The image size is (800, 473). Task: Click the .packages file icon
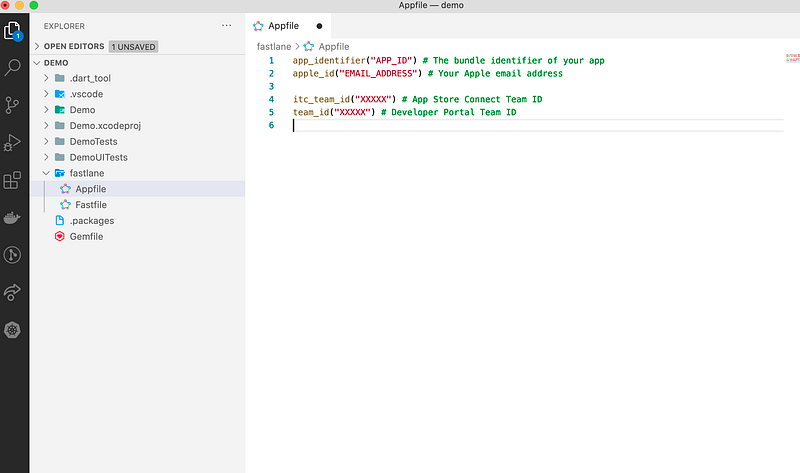click(60, 220)
